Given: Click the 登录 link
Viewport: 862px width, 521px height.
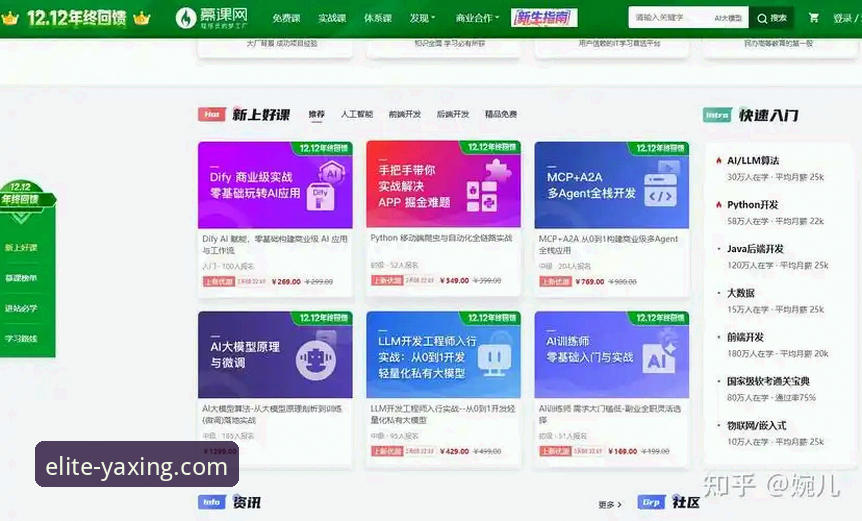Looking at the screenshot, I should coord(842,18).
